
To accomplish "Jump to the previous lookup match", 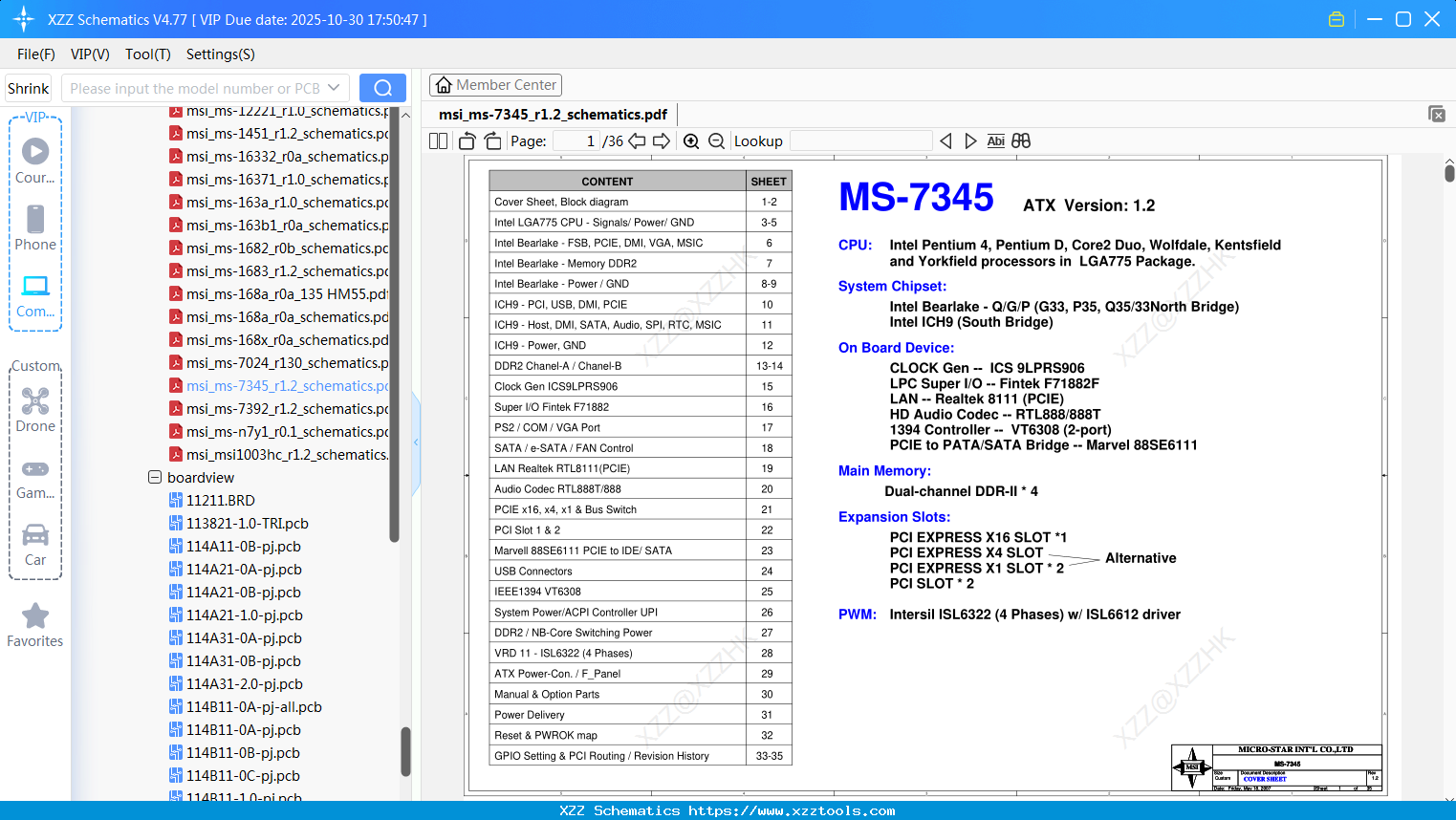I will 945,141.
